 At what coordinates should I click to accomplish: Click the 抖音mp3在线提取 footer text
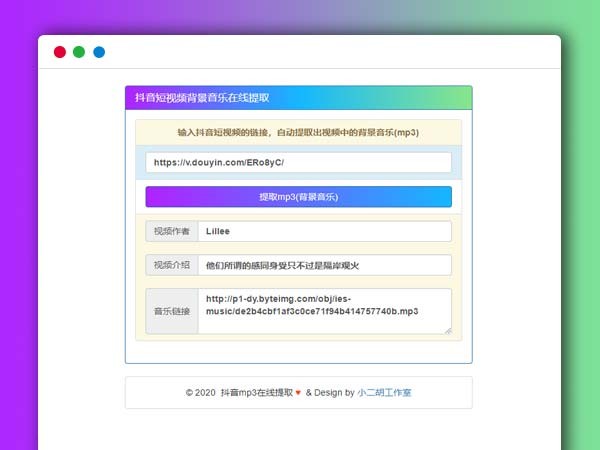[257, 393]
